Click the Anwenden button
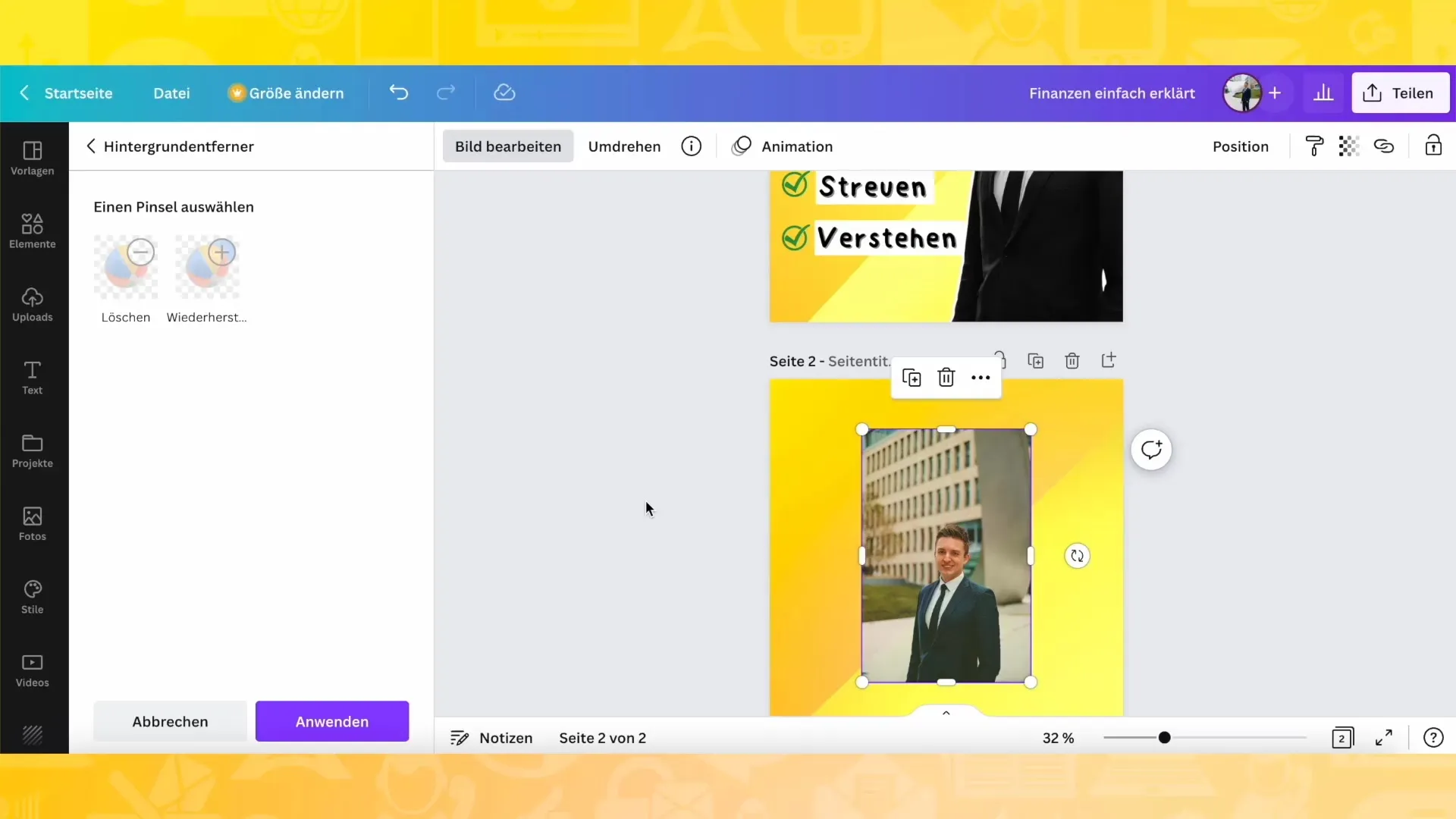This screenshot has height=819, width=1456. tap(332, 721)
